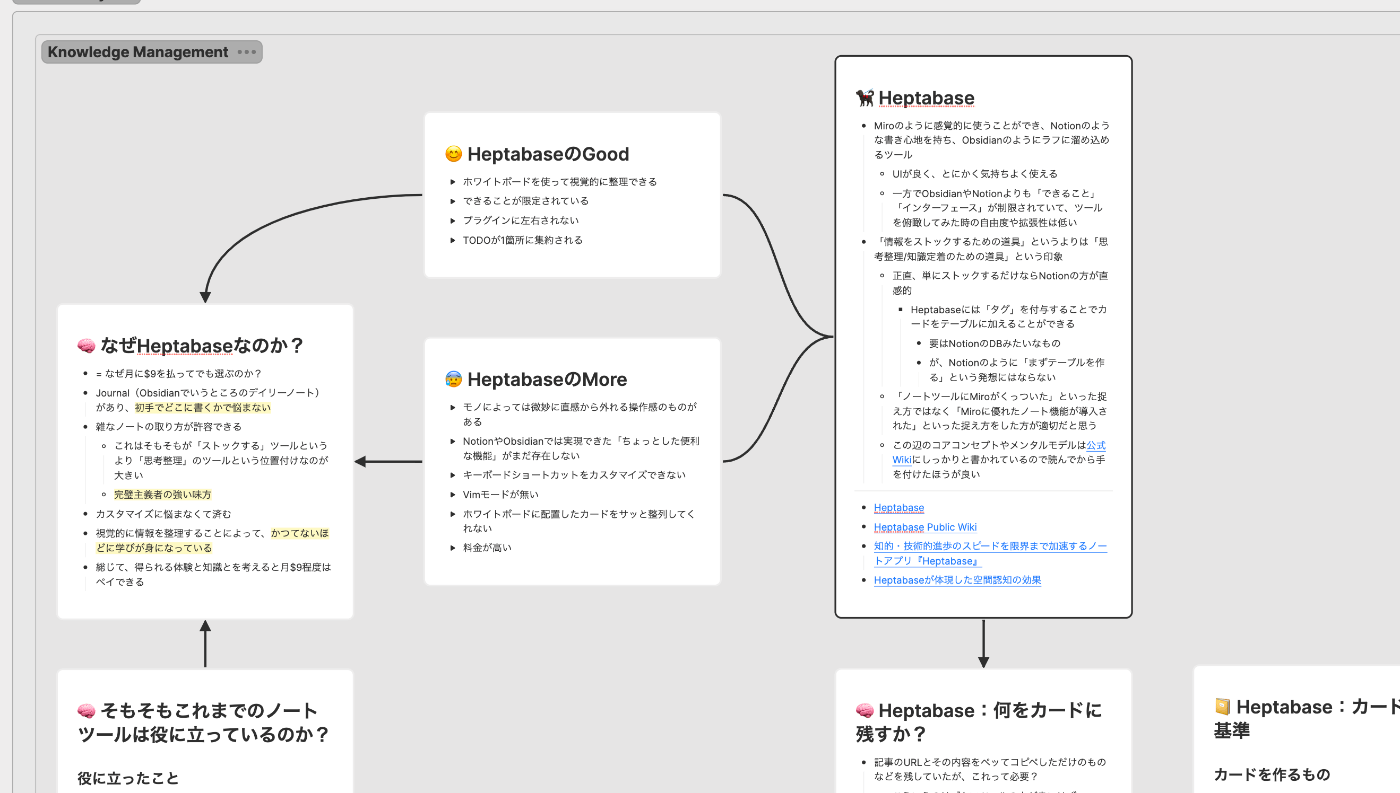Click the highlighted かつてないほどに学びが身になっている text
The height and width of the screenshot is (793, 1400).
pyautogui.click(x=212, y=541)
